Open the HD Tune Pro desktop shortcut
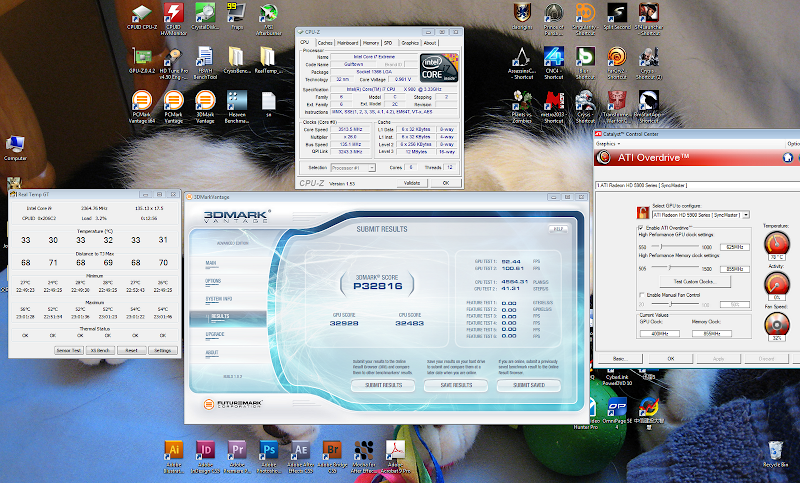 tap(173, 63)
